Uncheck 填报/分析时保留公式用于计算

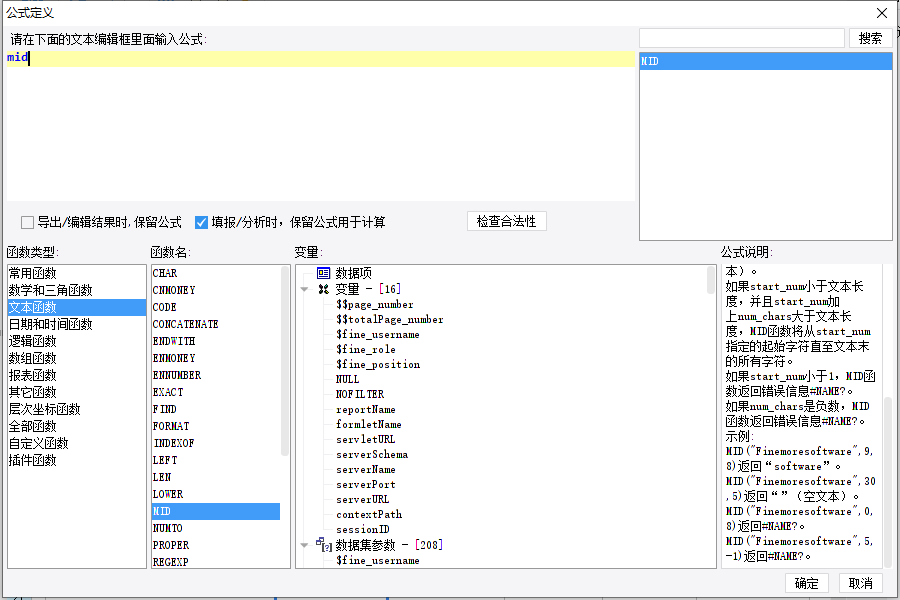pos(201,222)
